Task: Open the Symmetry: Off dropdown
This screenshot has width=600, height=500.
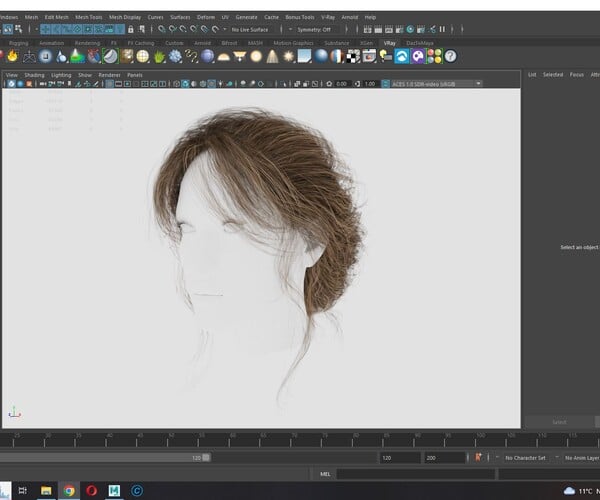Action: click(x=317, y=29)
